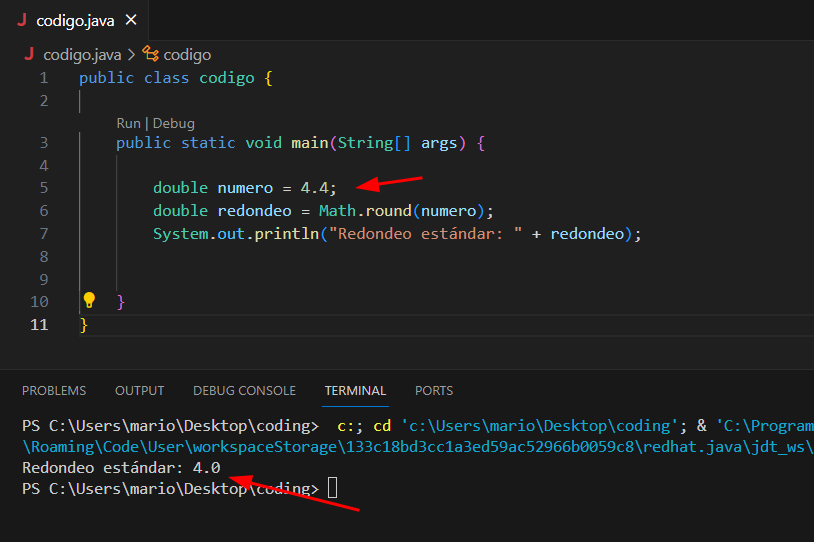Image resolution: width=814 pixels, height=542 pixels.
Task: Click the 'args' parameter on line 3
Action: pos(439,143)
